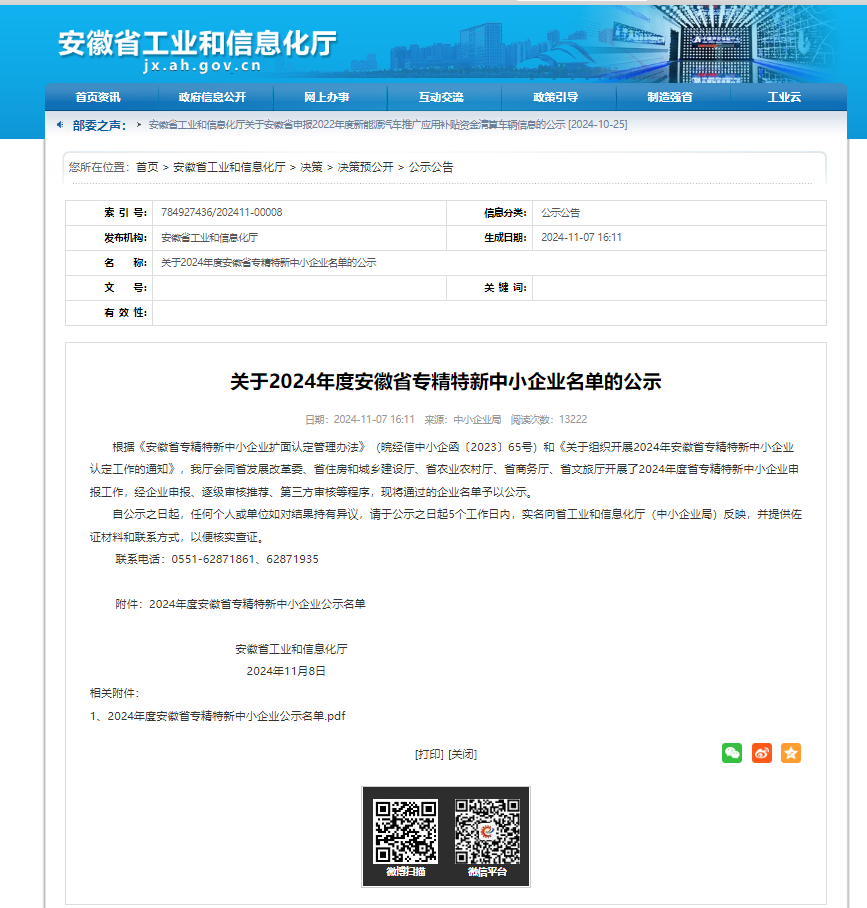
Task: Share the article via the green WeChat icon
Action: [732, 753]
